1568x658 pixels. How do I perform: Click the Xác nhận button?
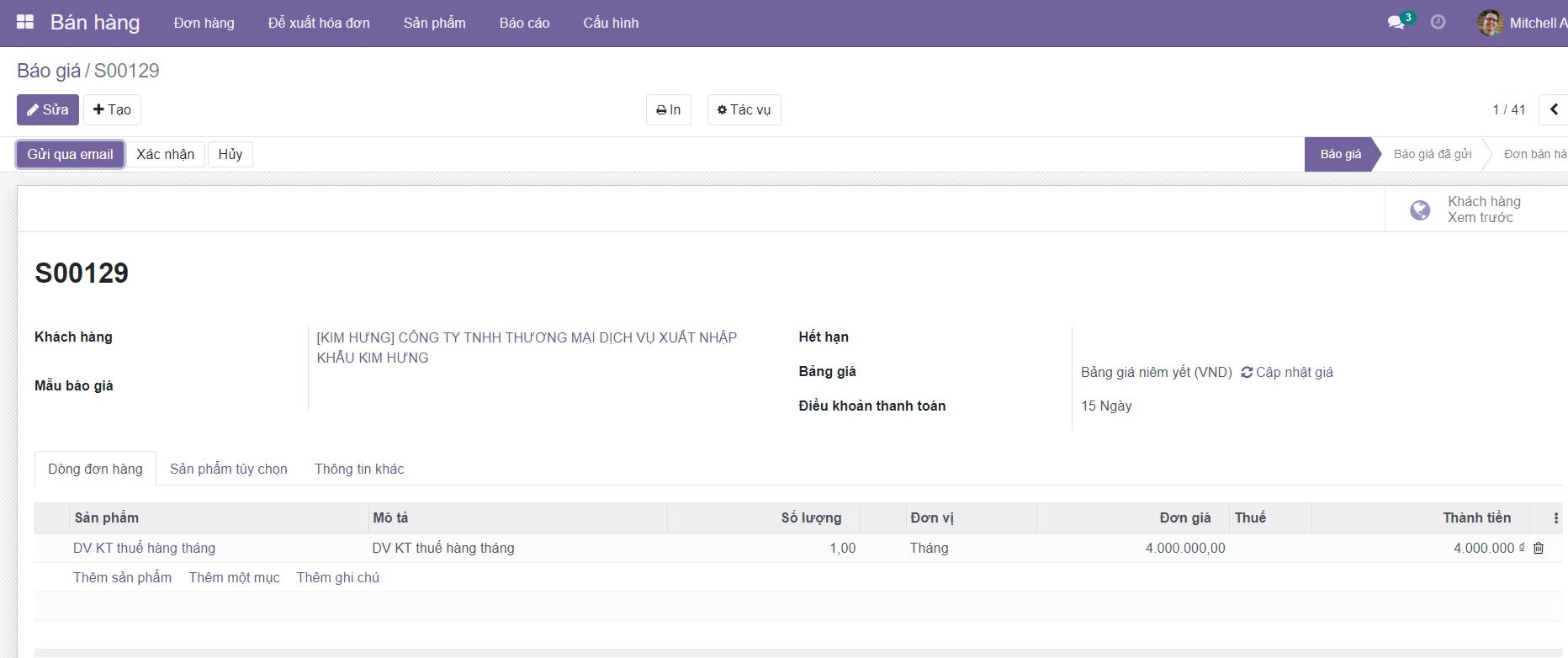click(166, 154)
